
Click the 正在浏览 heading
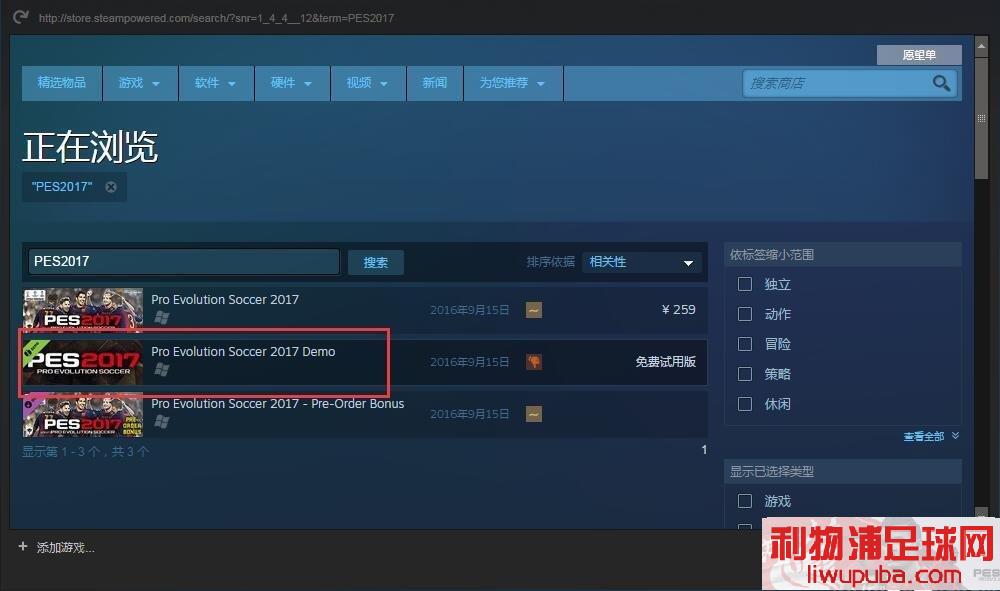click(90, 147)
